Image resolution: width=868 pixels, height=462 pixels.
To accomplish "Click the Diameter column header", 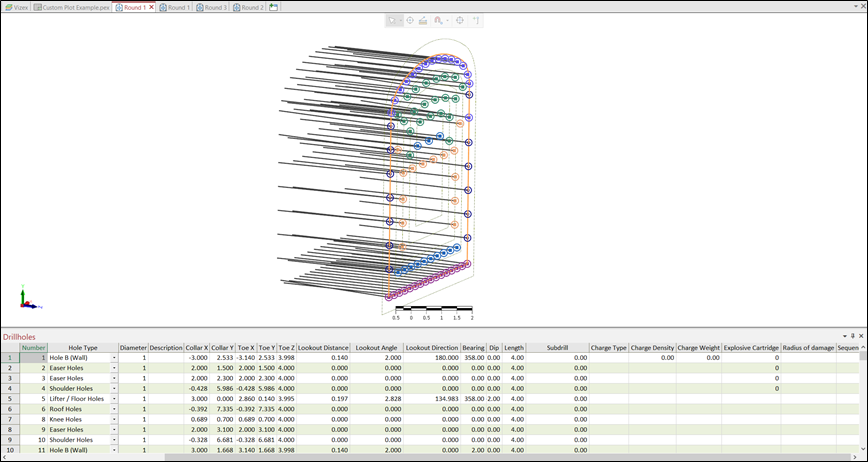I will (133, 347).
